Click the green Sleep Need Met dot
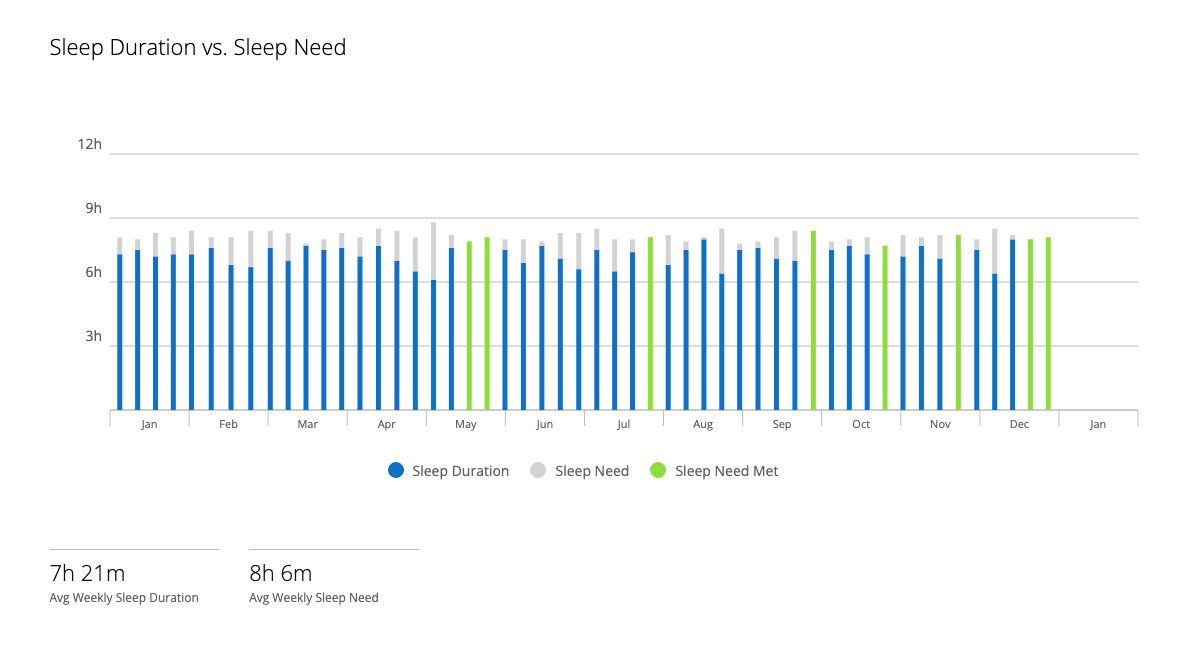 pos(658,471)
